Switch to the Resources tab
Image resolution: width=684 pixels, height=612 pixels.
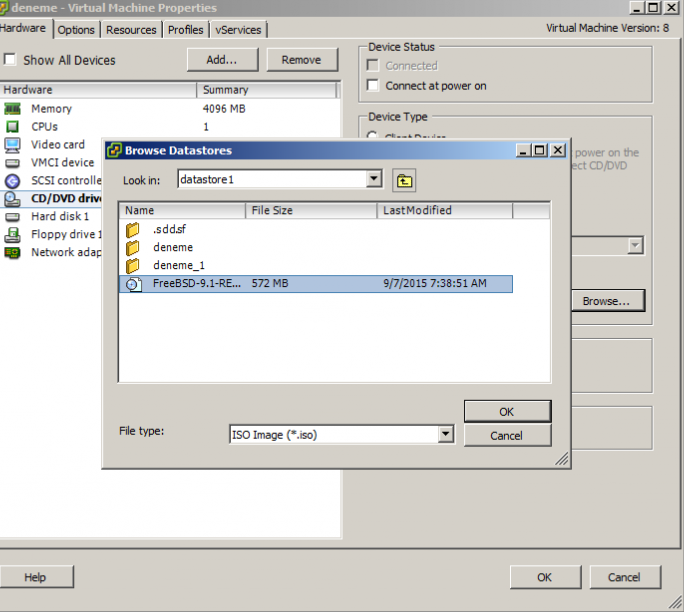[x=131, y=30]
